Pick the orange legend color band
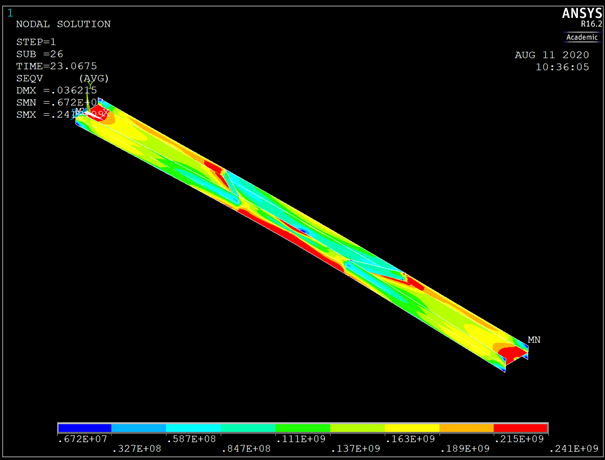 (466, 428)
